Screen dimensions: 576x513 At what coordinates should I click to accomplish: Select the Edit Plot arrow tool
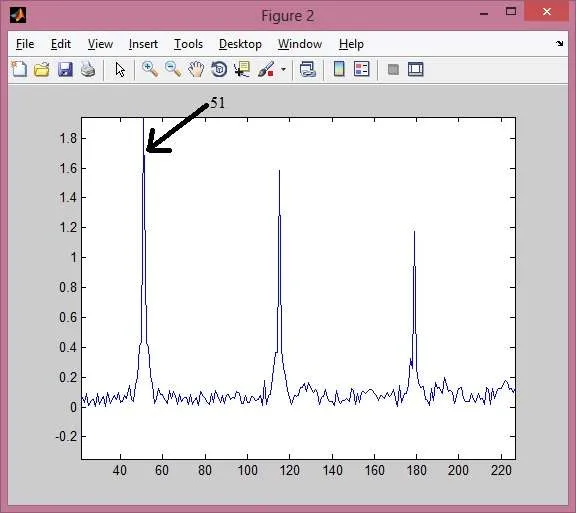[x=120, y=69]
